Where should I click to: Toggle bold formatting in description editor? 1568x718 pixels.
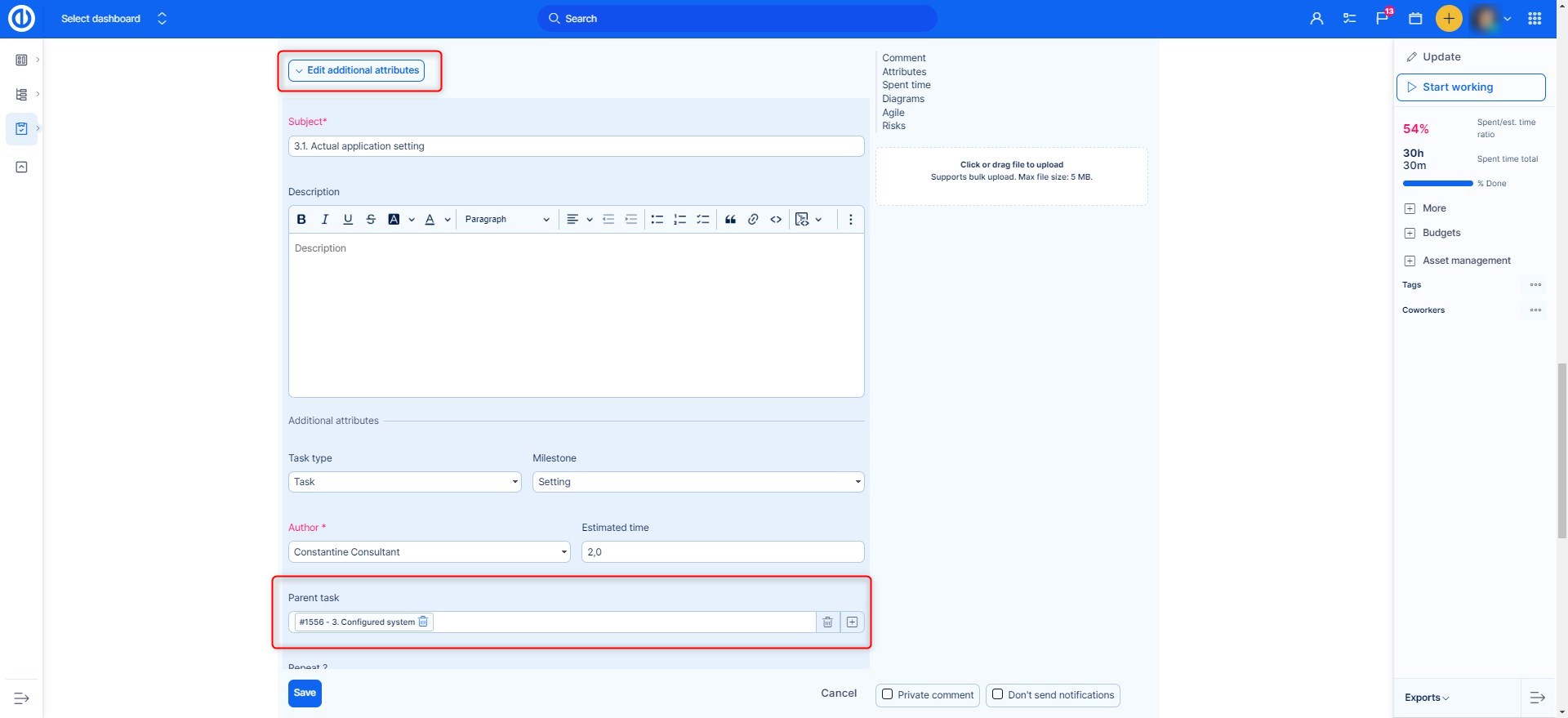click(301, 220)
